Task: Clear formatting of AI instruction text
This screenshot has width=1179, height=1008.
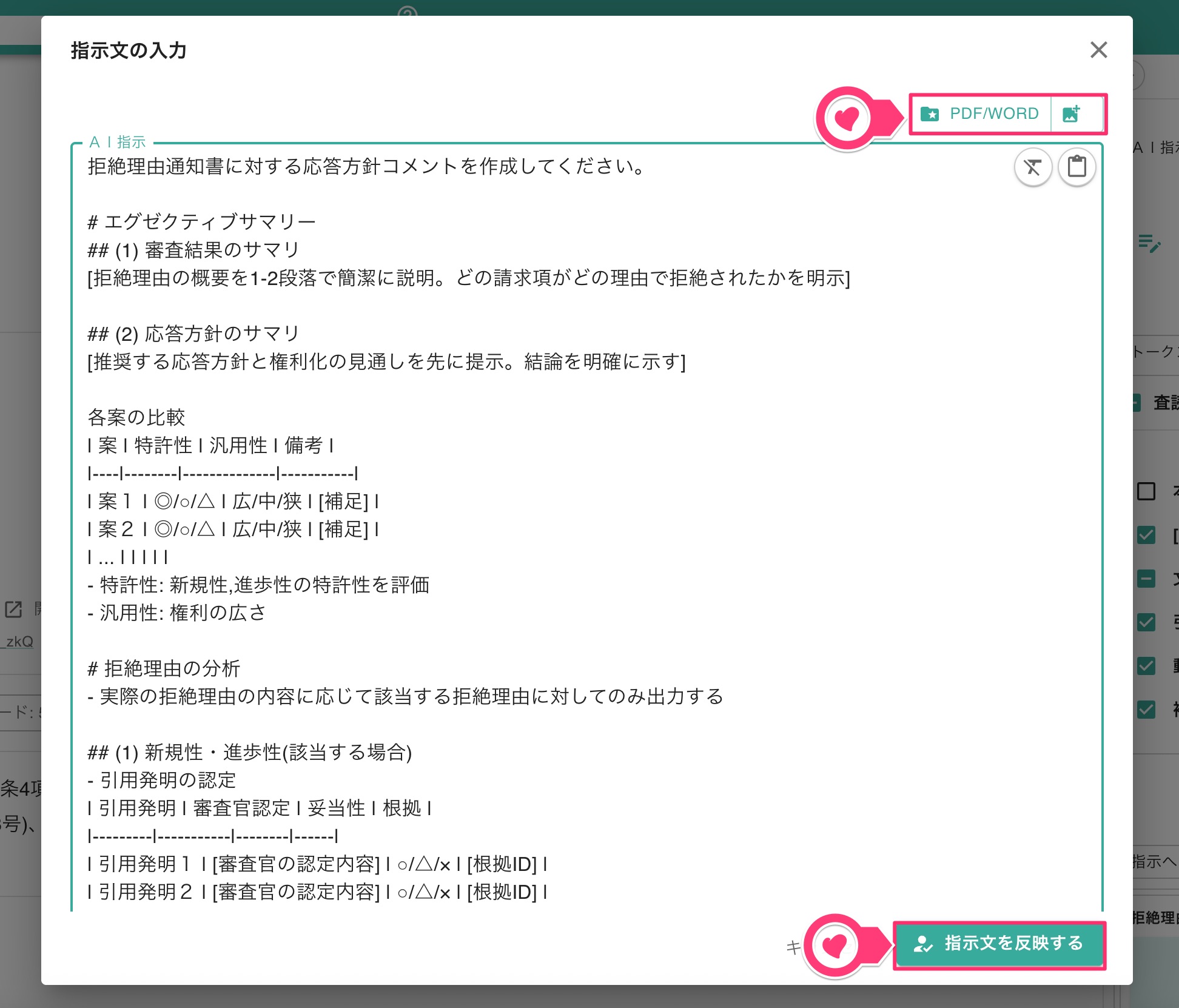Action: [1033, 167]
